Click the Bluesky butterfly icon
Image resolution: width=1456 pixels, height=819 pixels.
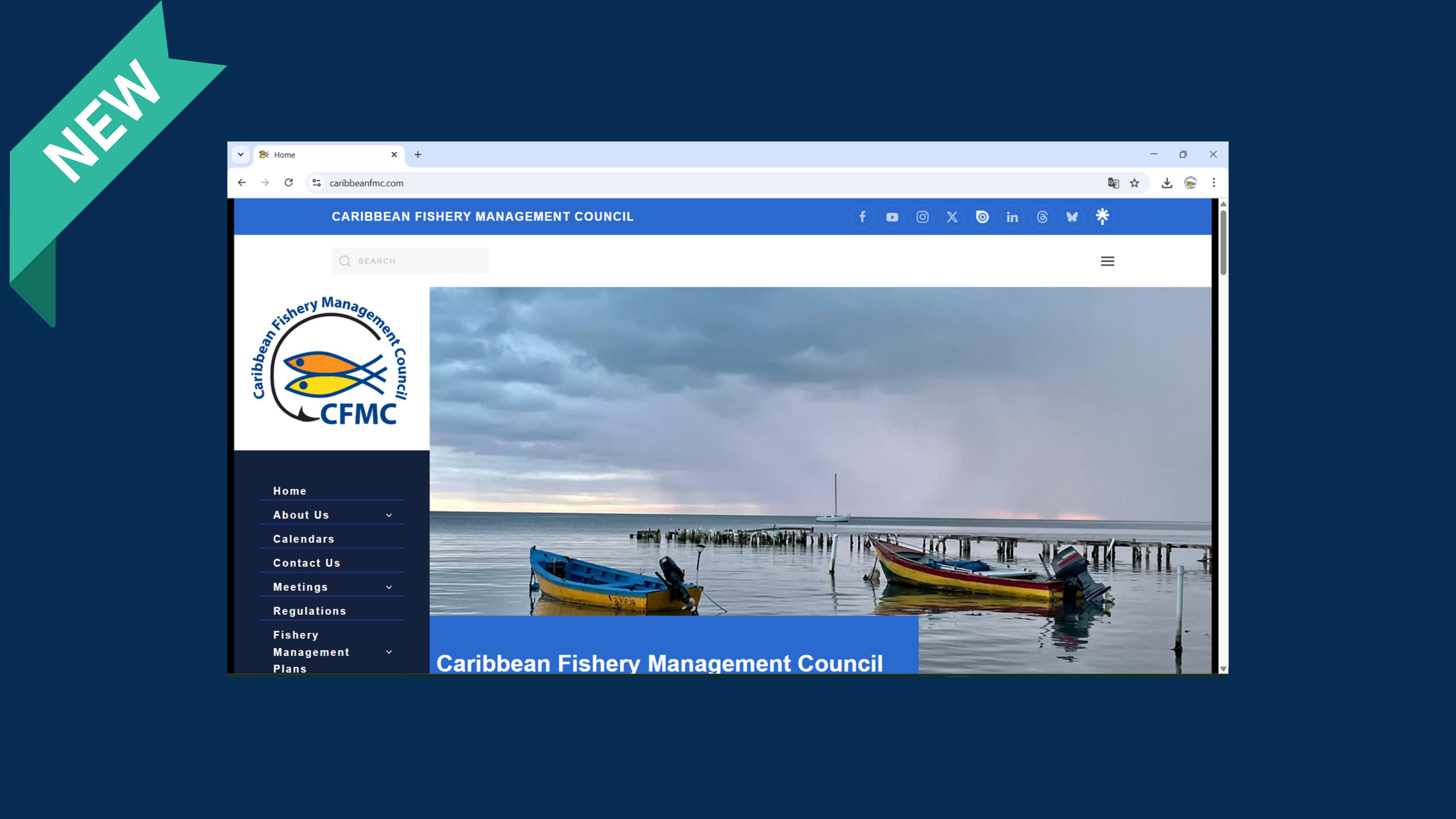(x=1072, y=217)
